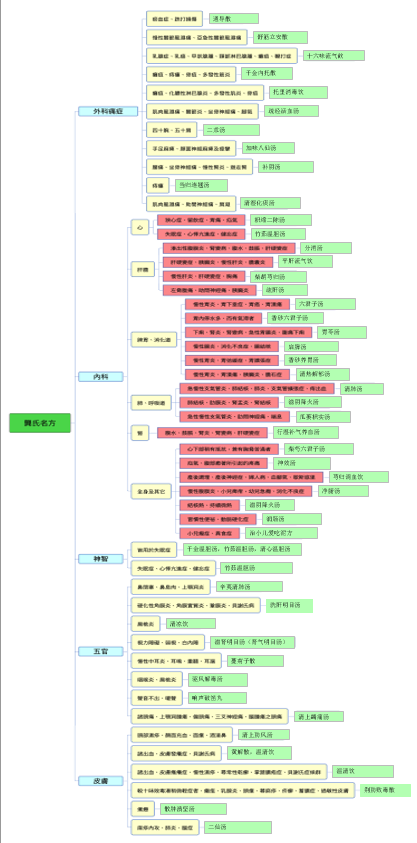This screenshot has height=843, width=417.
Task: Open the 神智 branch node
Action: 101,559
